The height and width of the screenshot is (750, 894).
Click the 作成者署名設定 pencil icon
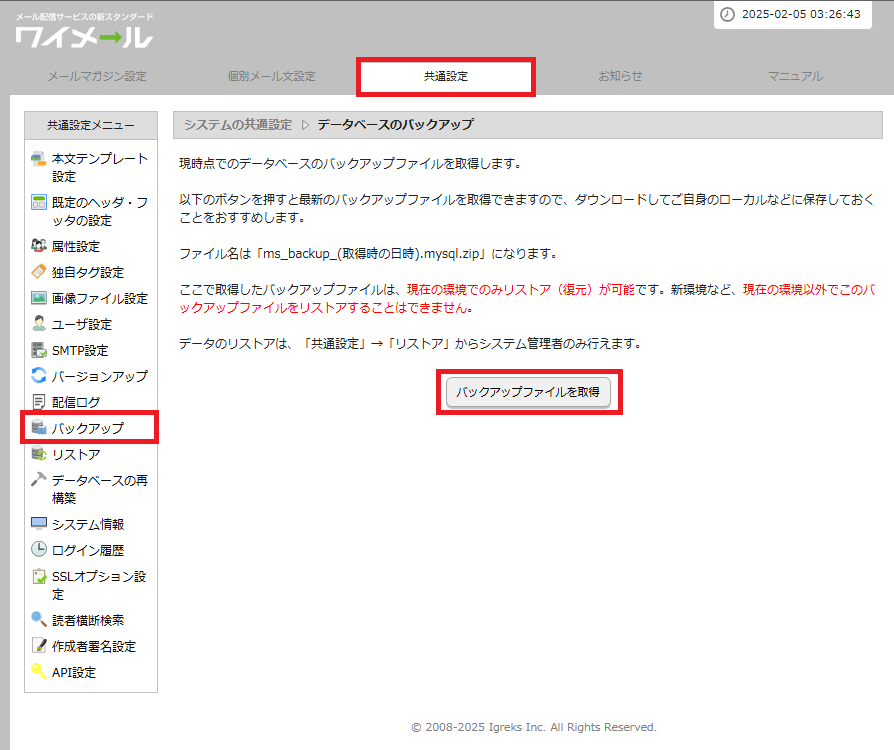coord(38,646)
